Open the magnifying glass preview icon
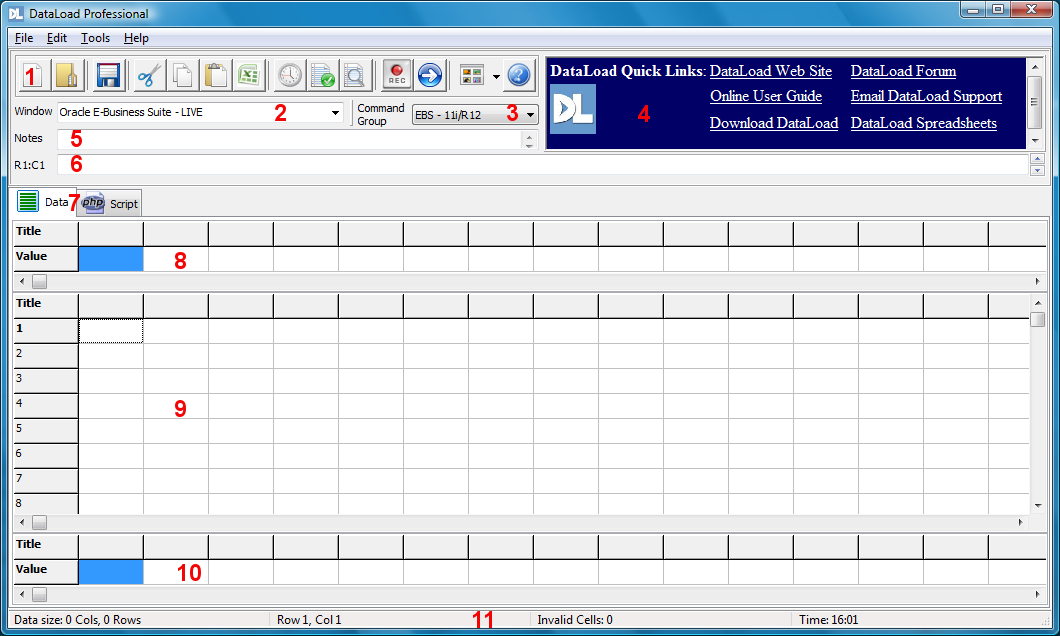 pyautogui.click(x=355, y=75)
